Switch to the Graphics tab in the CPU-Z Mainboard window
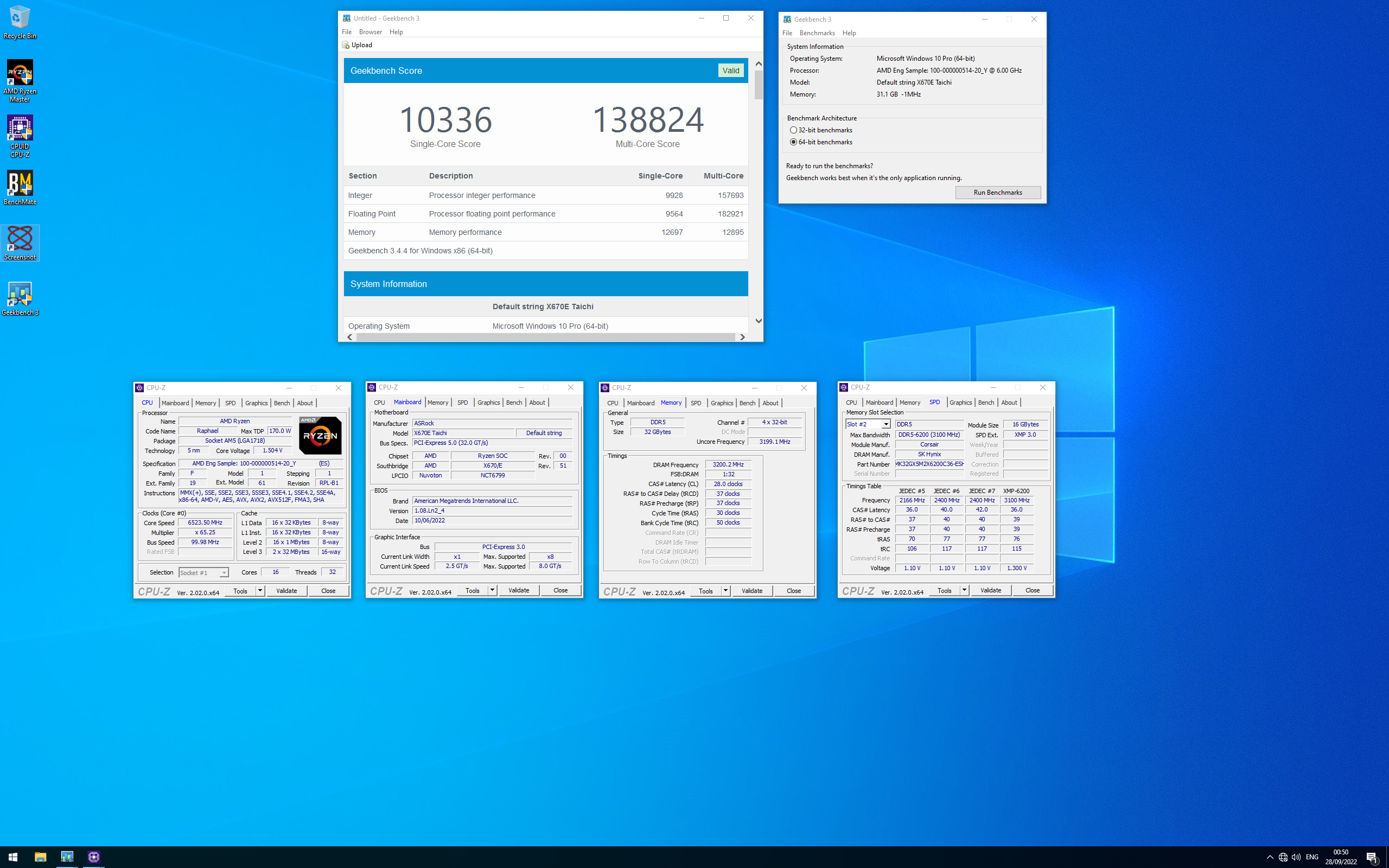This screenshot has width=1389, height=868. (x=488, y=403)
